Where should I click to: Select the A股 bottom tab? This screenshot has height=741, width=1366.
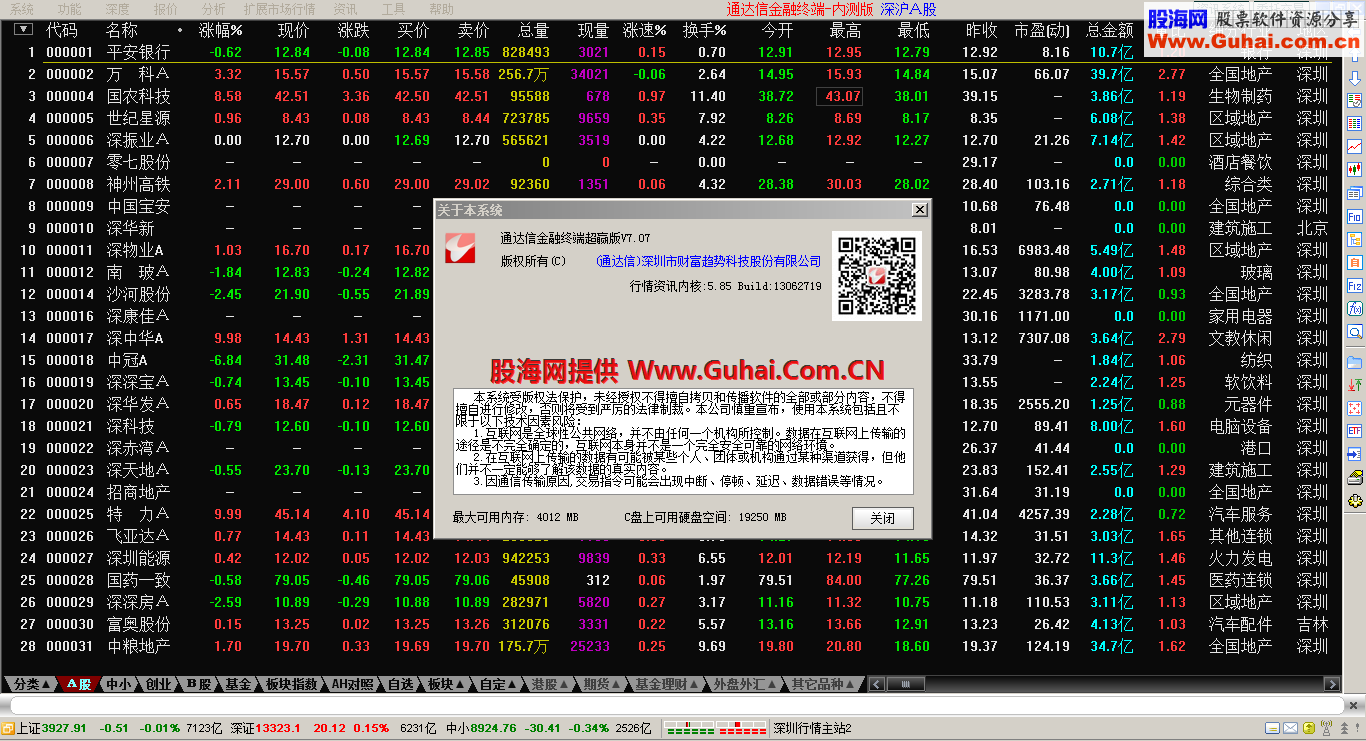(x=79, y=684)
